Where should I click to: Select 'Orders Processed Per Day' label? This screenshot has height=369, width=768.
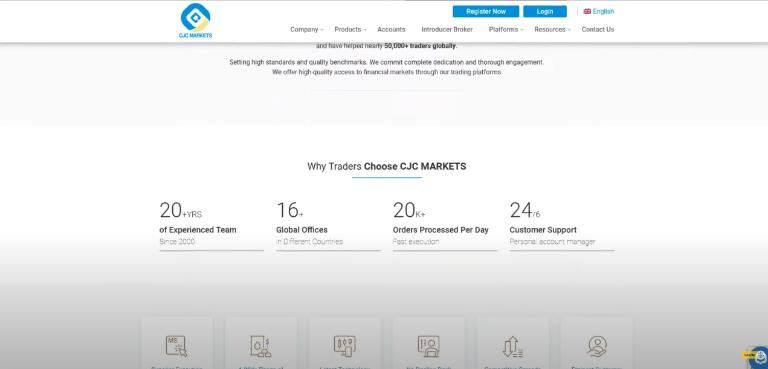441,230
